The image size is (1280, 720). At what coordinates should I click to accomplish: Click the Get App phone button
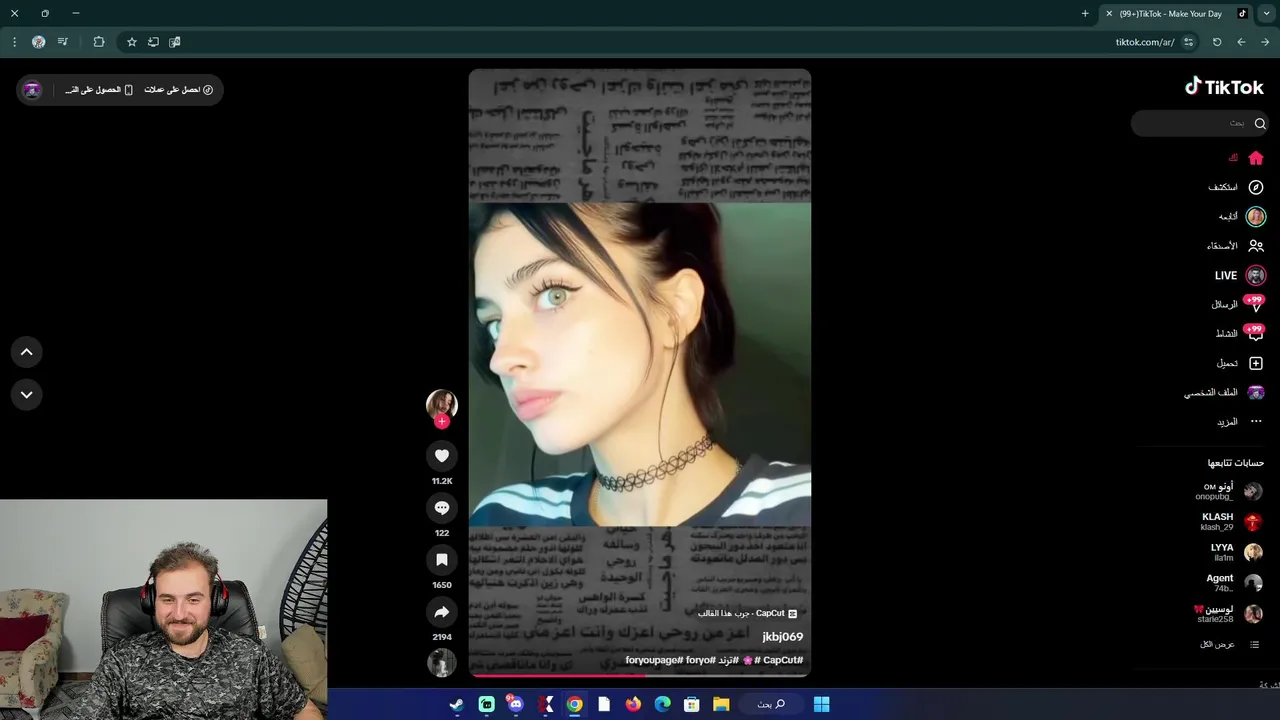99,90
